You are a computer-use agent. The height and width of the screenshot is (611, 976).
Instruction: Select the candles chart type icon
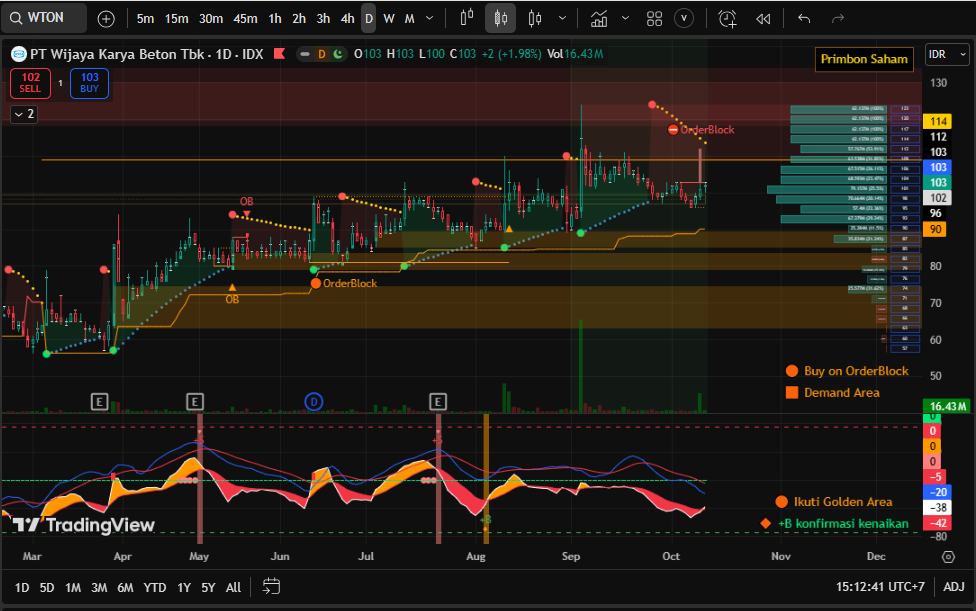(501, 18)
